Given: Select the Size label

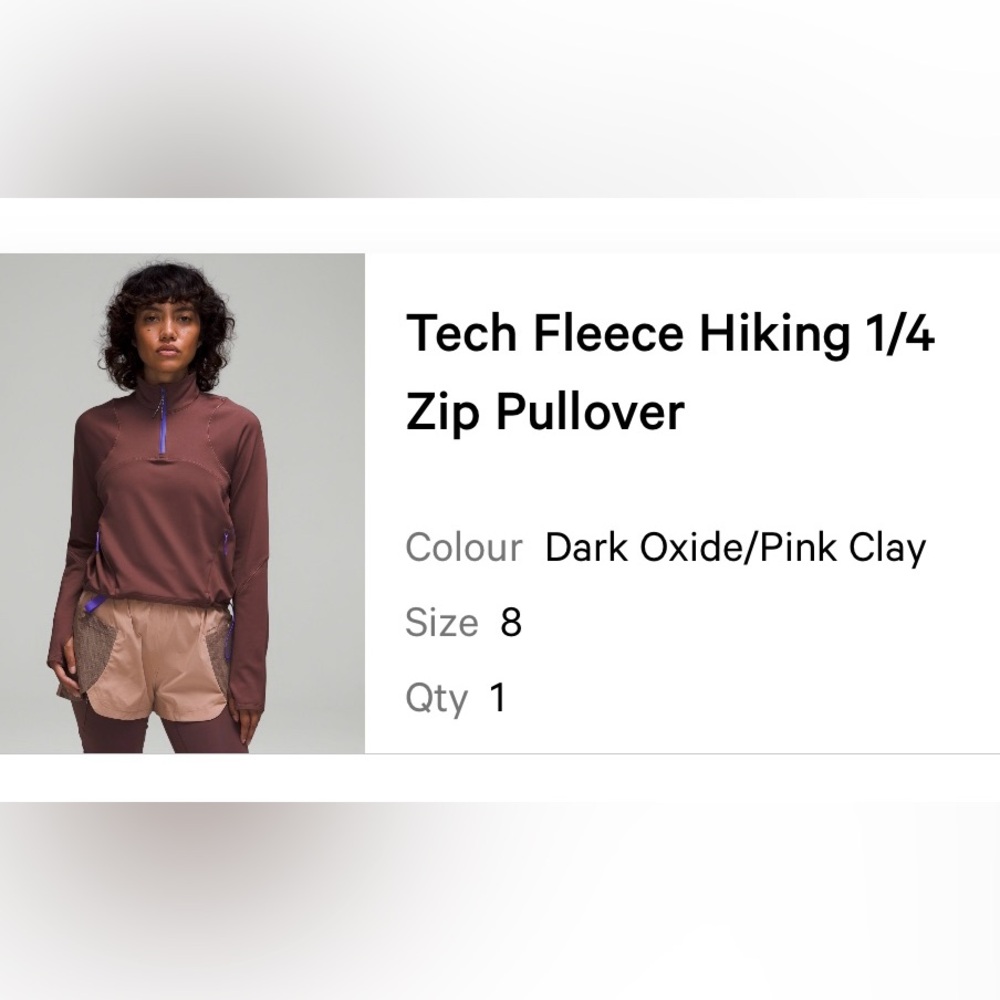Looking at the screenshot, I should (x=441, y=623).
